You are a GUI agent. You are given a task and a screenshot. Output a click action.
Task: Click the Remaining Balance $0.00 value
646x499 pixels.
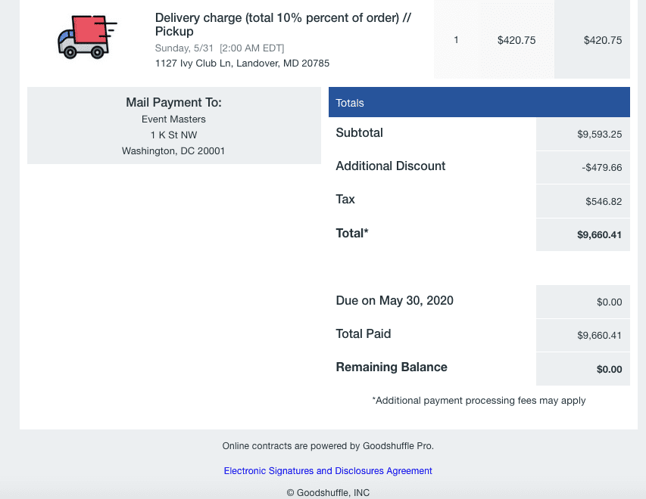609,369
